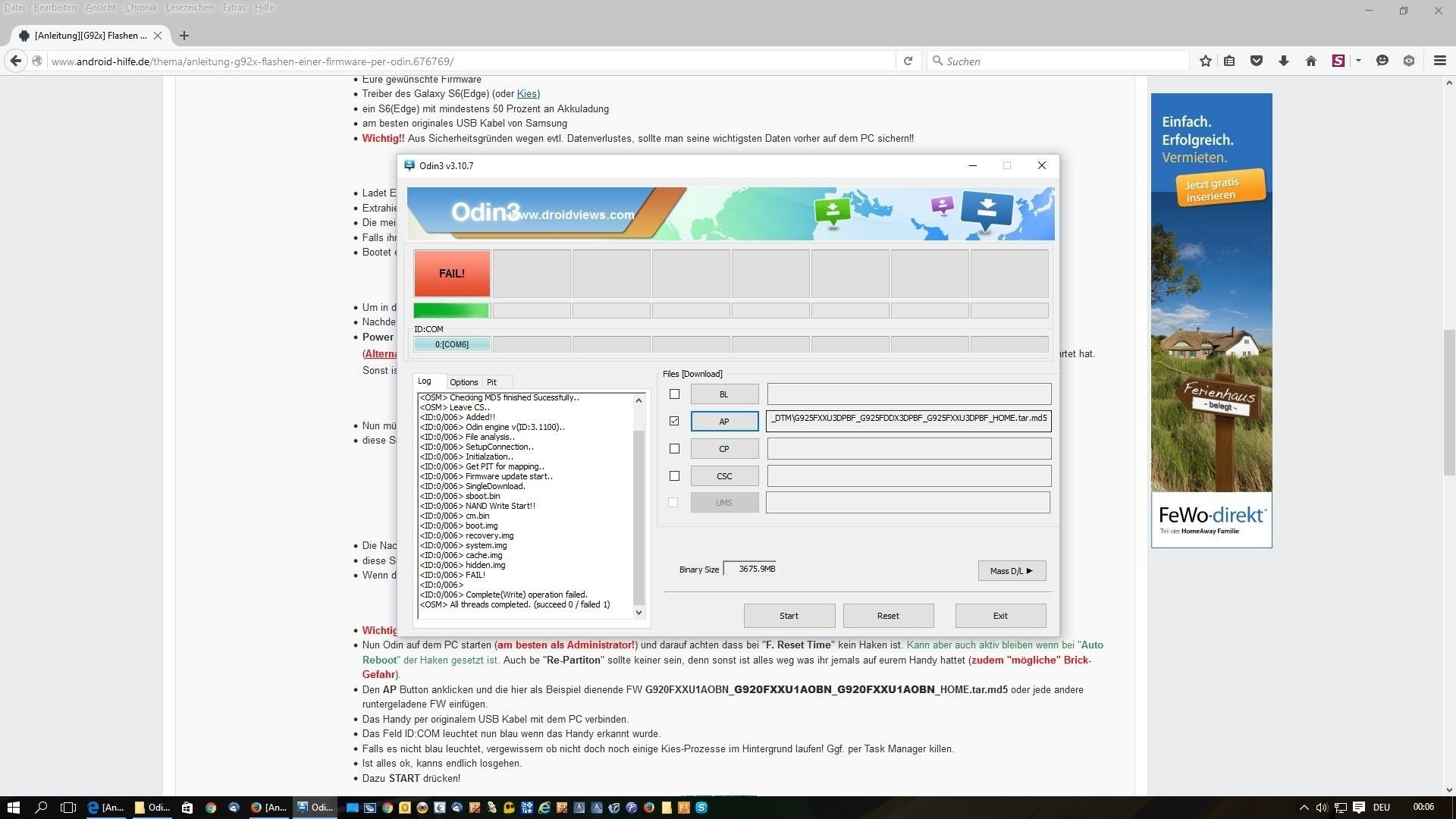Click the purple S extension icon
Image resolution: width=1456 pixels, height=819 pixels.
pyautogui.click(x=1338, y=61)
